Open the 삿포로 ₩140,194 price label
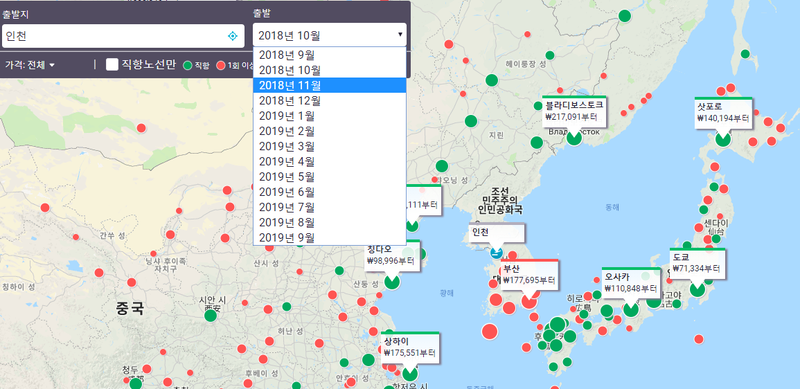800x389 pixels. coord(723,112)
